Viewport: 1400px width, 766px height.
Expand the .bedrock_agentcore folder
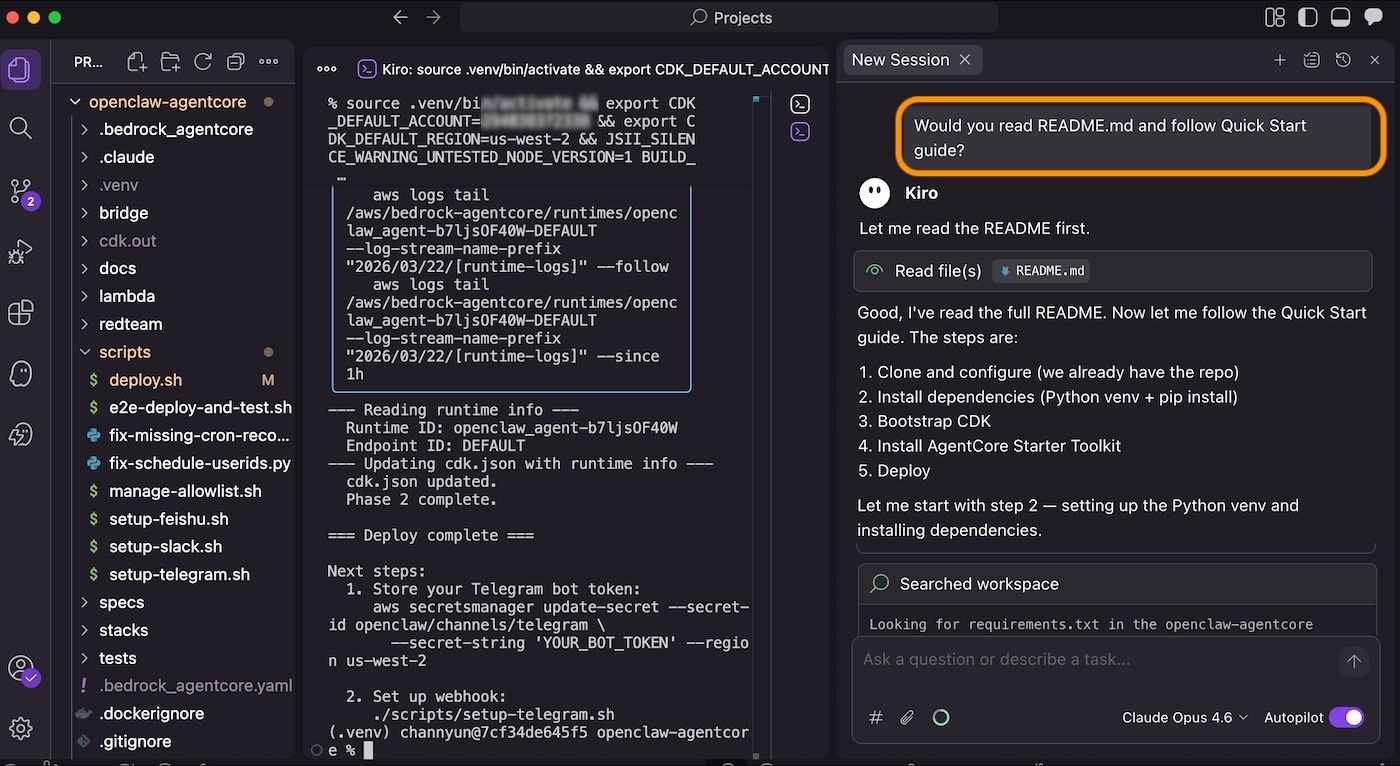pyautogui.click(x=175, y=129)
